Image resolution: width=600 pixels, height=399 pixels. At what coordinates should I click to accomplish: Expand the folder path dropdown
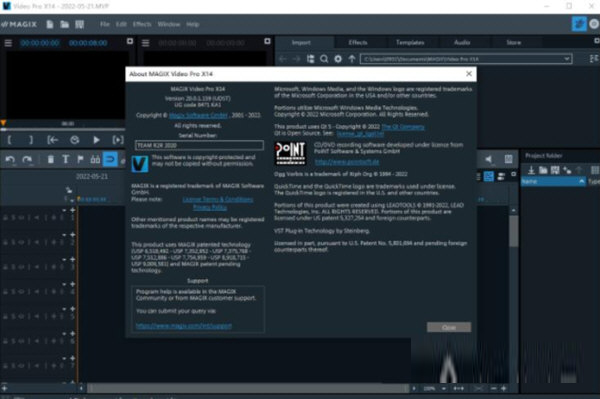(x=566, y=59)
